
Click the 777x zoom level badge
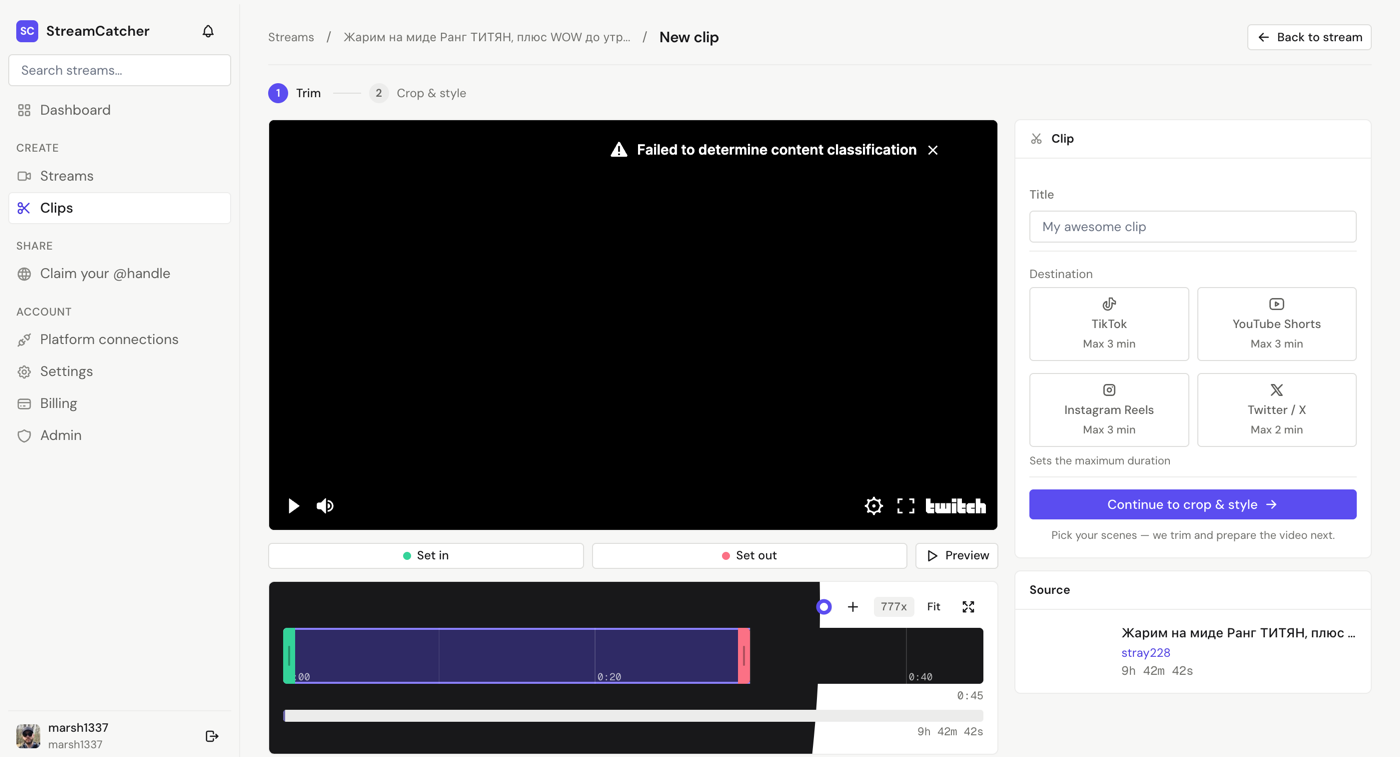[894, 607]
